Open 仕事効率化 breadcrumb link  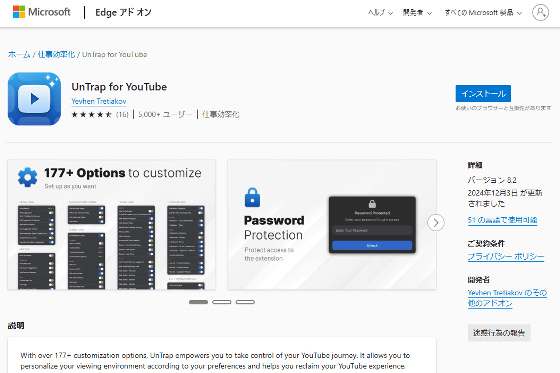coord(56,54)
